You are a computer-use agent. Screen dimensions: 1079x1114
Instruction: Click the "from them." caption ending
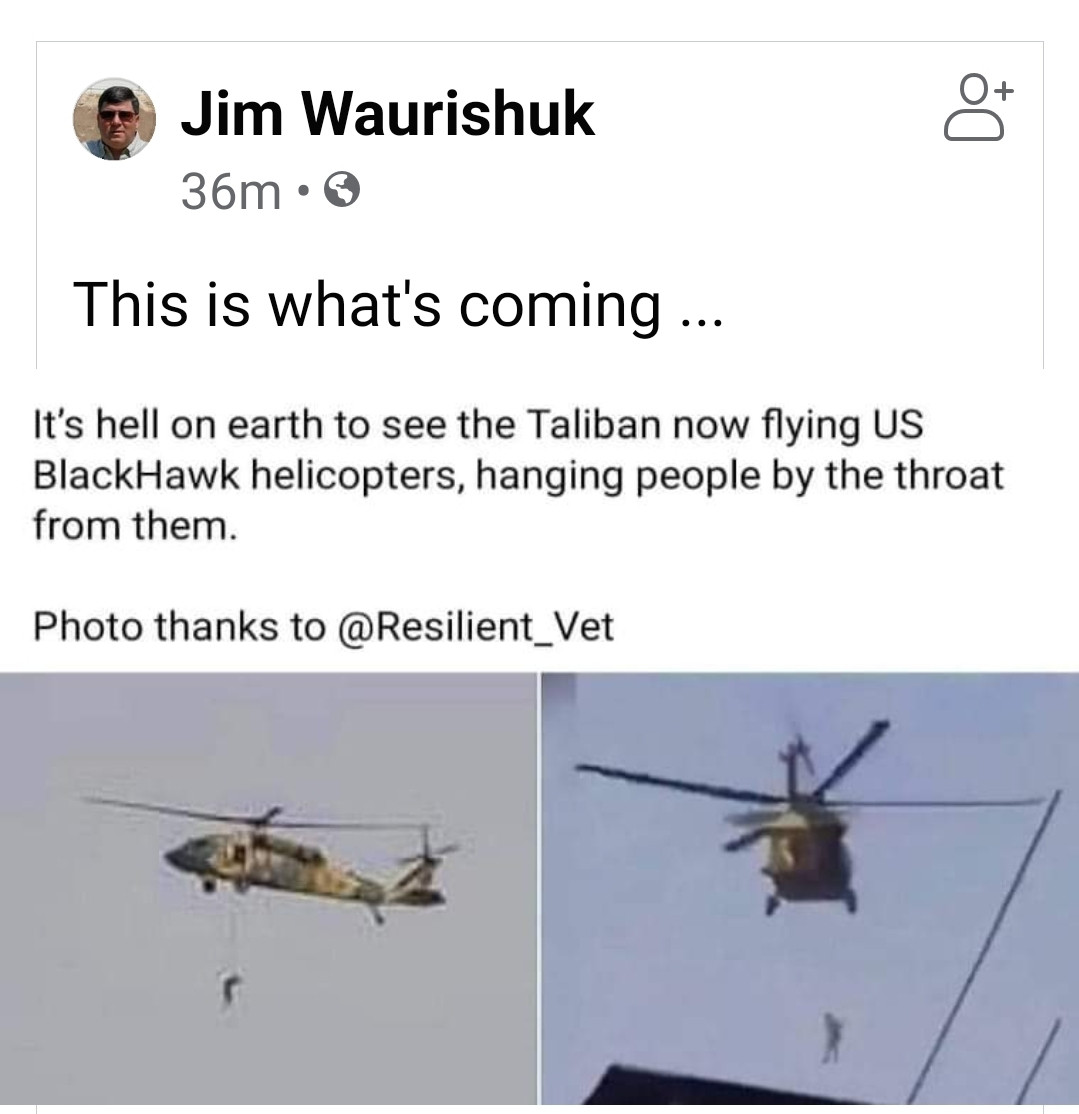[x=134, y=526]
